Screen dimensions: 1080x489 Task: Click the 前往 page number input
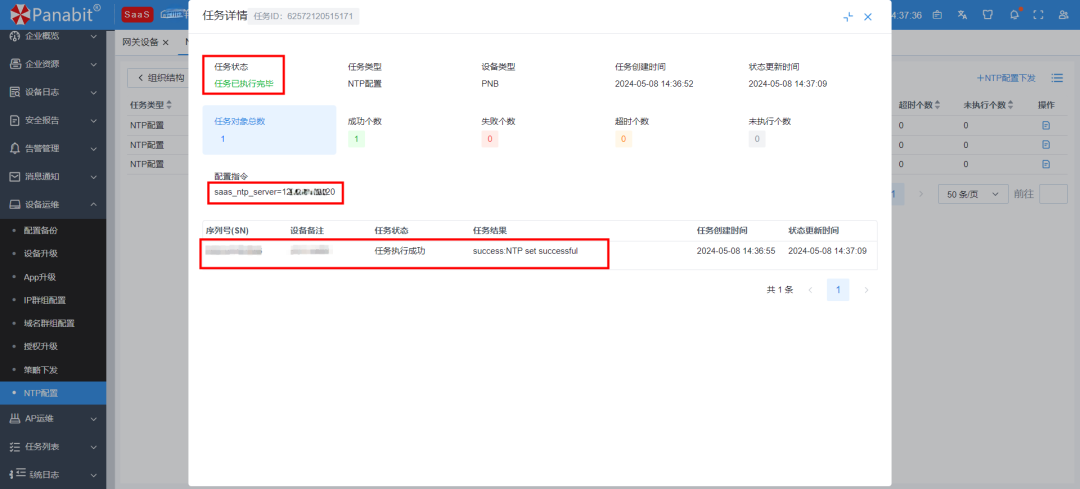[1053, 194]
